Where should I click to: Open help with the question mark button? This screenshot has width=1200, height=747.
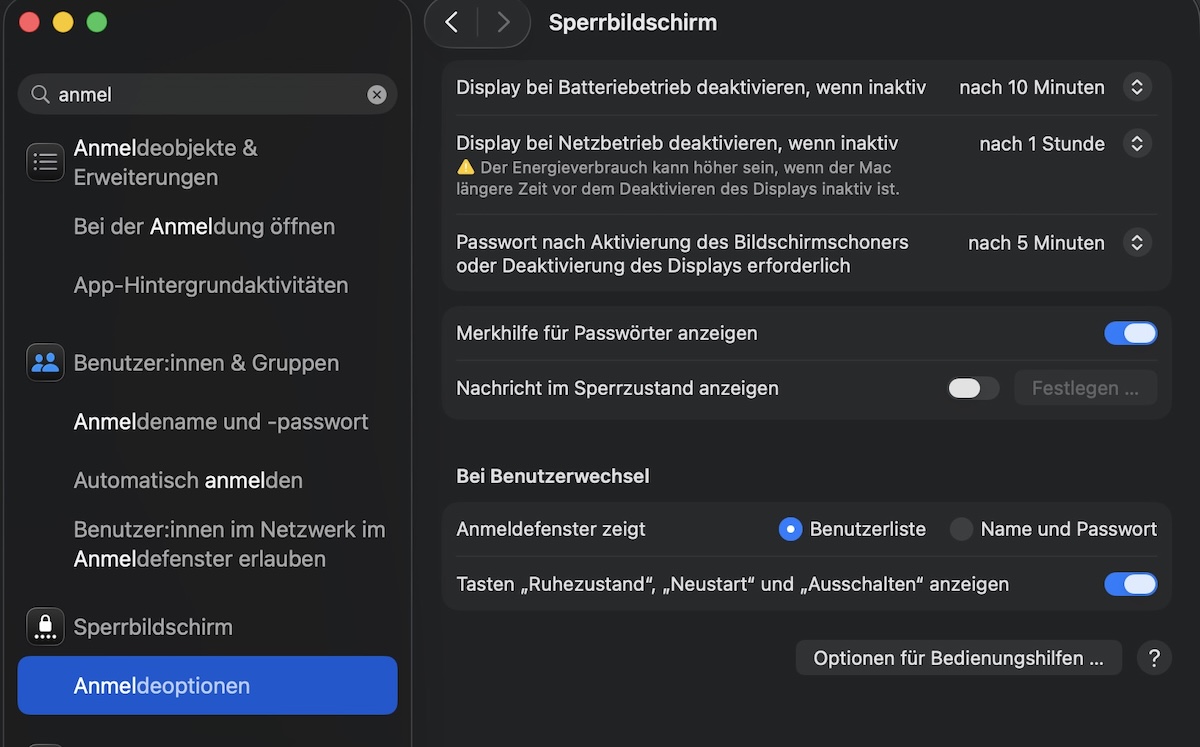(1154, 658)
